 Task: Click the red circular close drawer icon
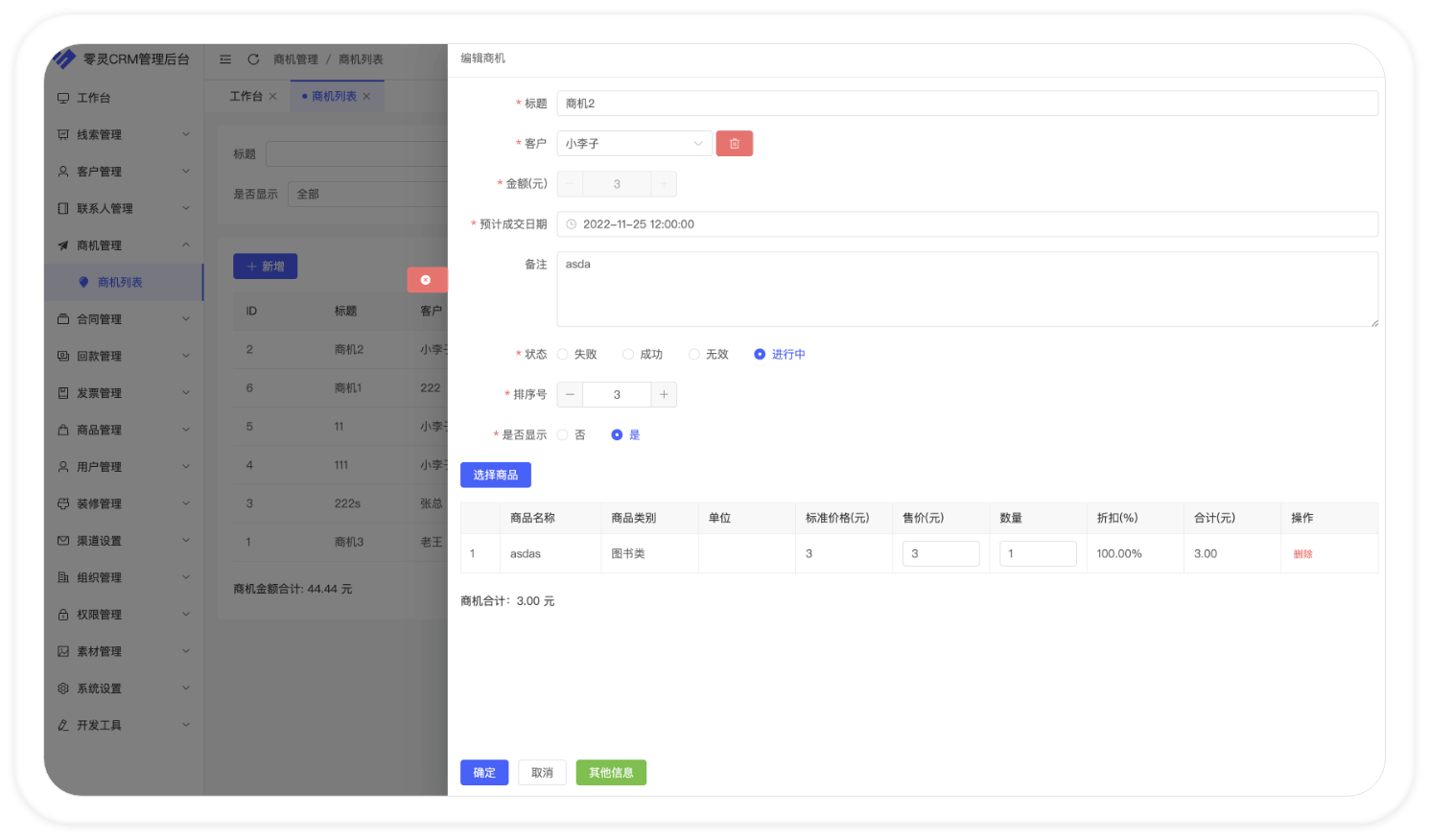point(426,280)
